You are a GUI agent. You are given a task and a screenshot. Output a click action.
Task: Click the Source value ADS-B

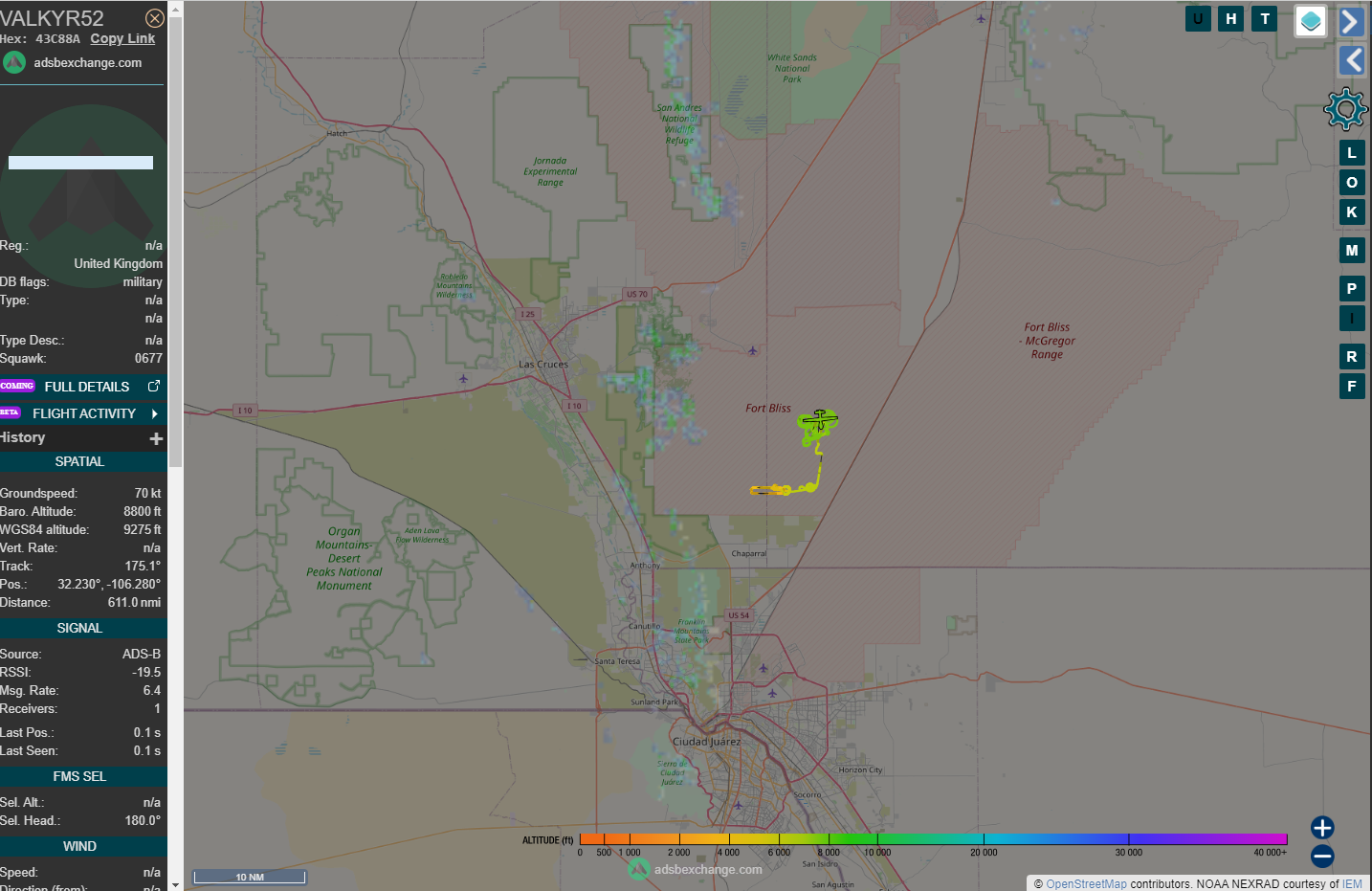click(x=142, y=655)
